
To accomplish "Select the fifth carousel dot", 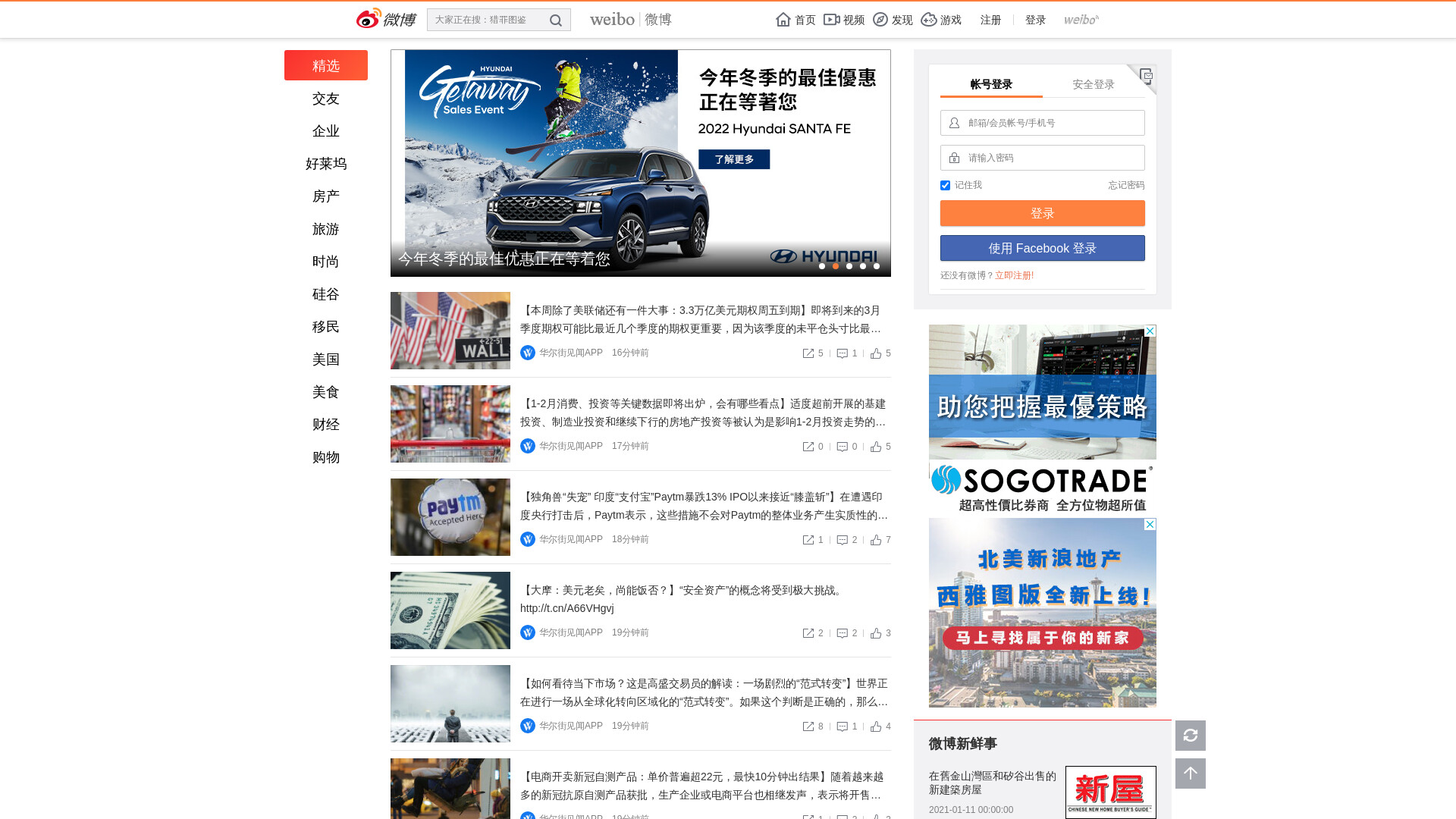I will click(877, 266).
